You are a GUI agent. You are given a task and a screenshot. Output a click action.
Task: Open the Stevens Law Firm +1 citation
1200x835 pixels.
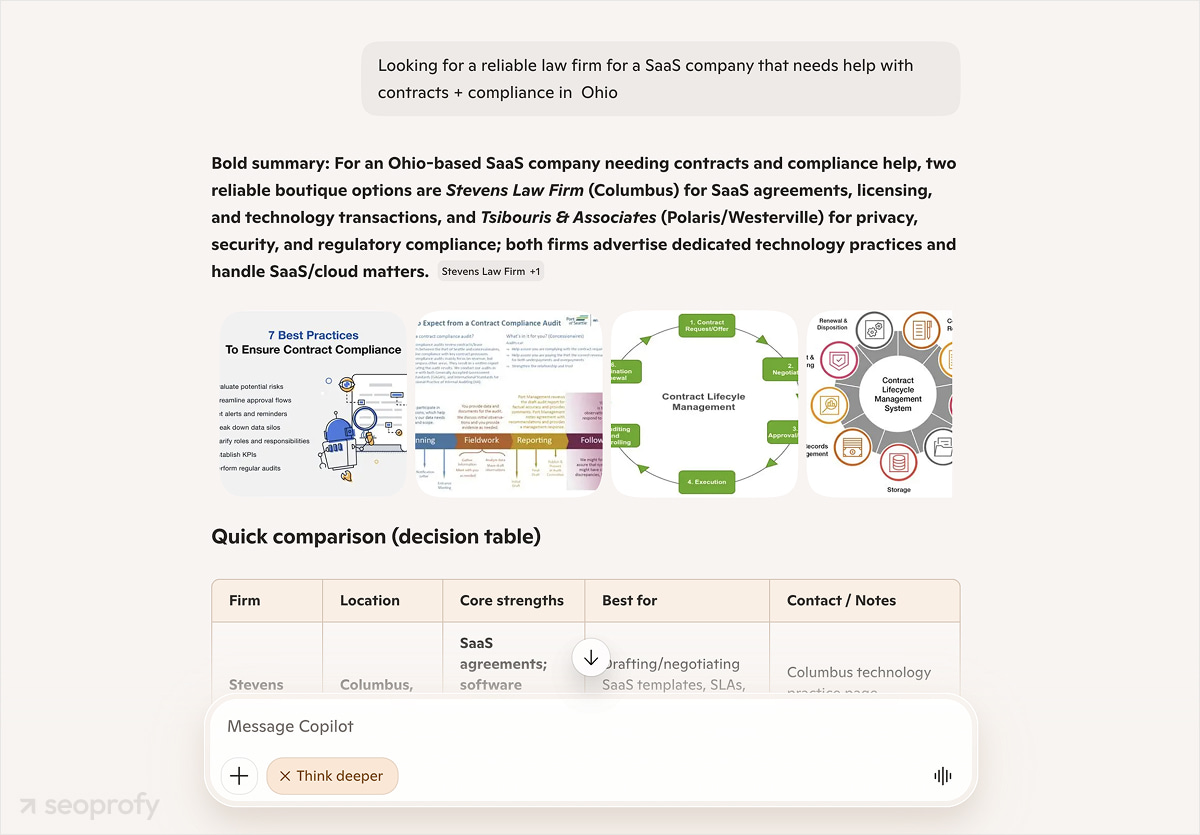[x=491, y=271]
